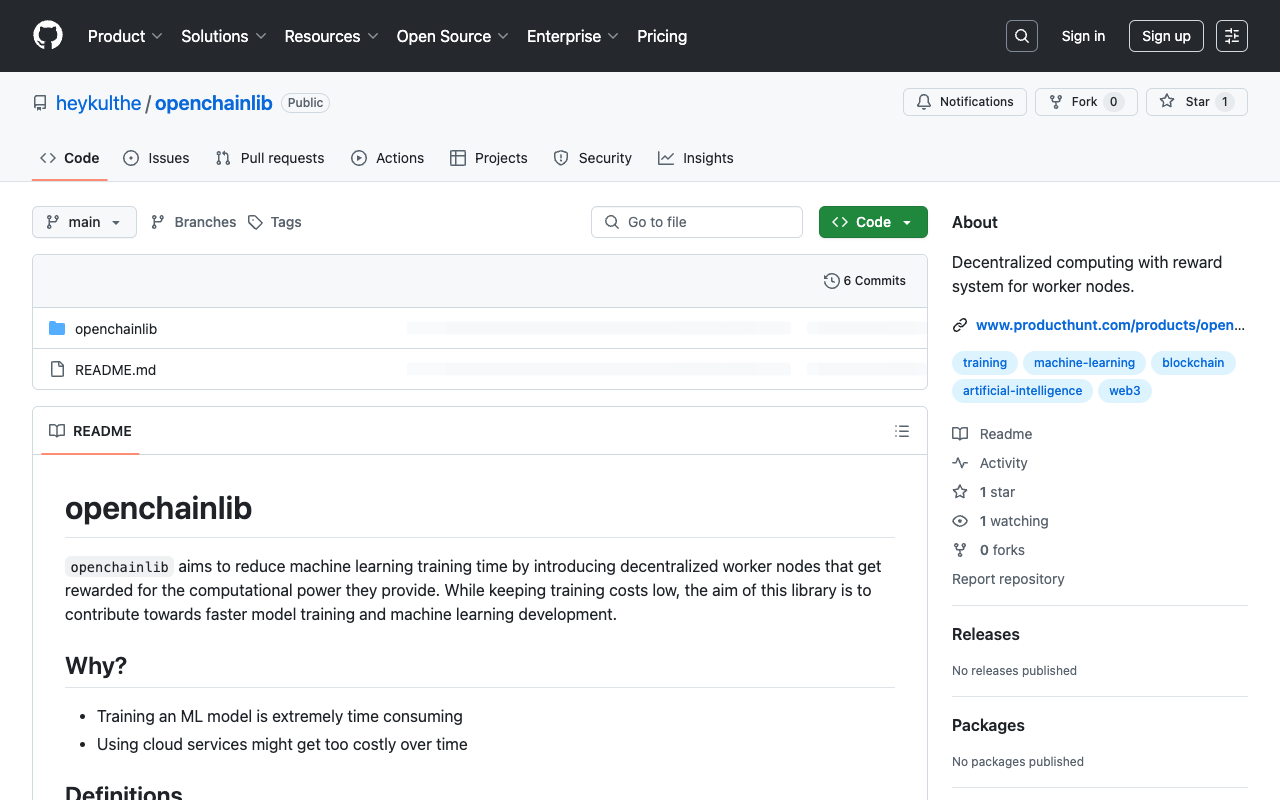Select the machine-learning topic tag
The height and width of the screenshot is (800, 1280).
click(x=1084, y=363)
